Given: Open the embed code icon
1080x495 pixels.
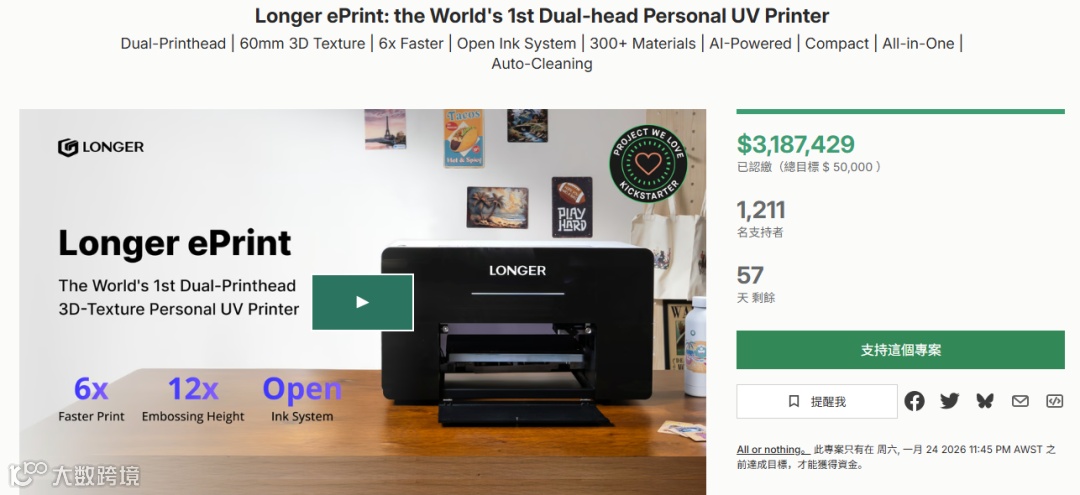Looking at the screenshot, I should click(1055, 401).
